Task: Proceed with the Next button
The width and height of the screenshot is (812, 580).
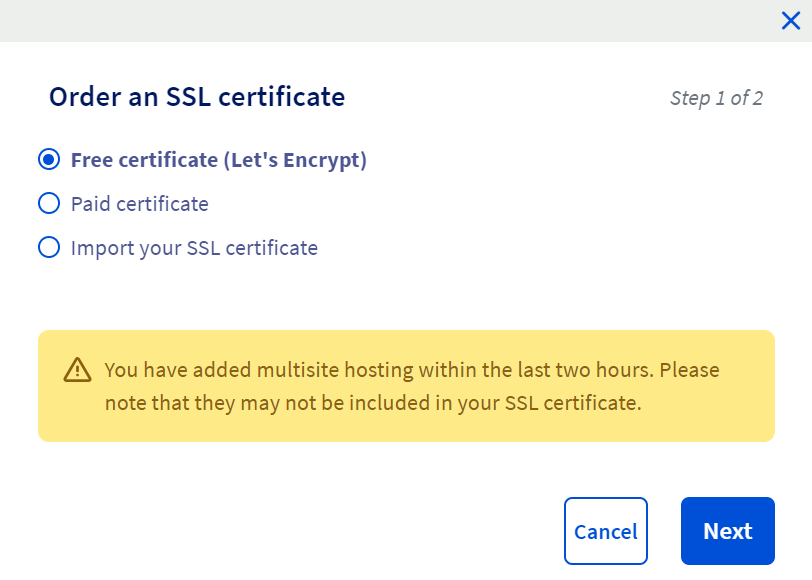Action: (727, 531)
